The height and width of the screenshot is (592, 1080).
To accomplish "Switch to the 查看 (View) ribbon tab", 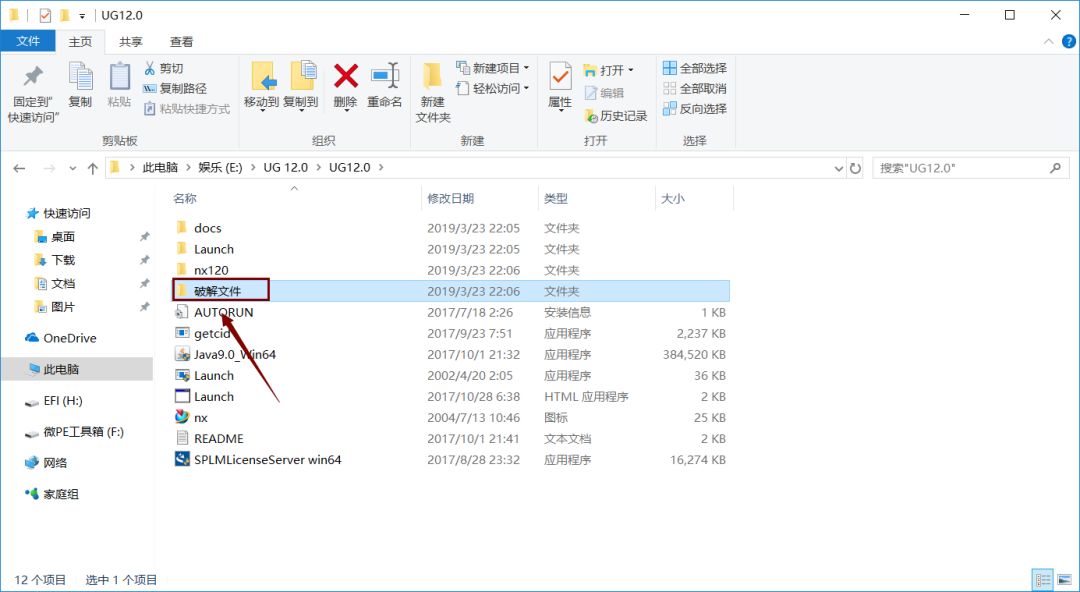I will [x=181, y=41].
